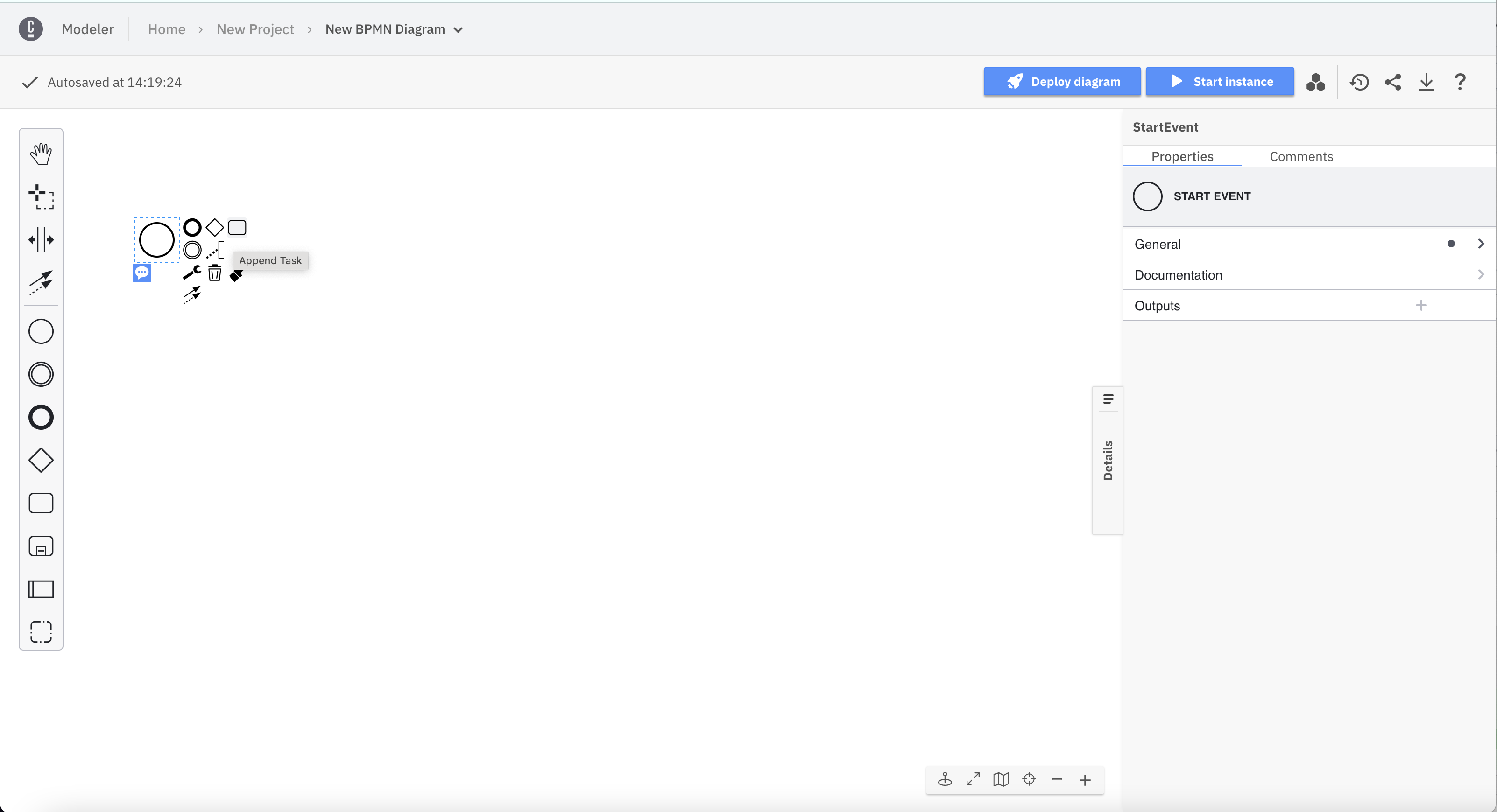Open the share diagram icon
1497x812 pixels.
point(1393,82)
